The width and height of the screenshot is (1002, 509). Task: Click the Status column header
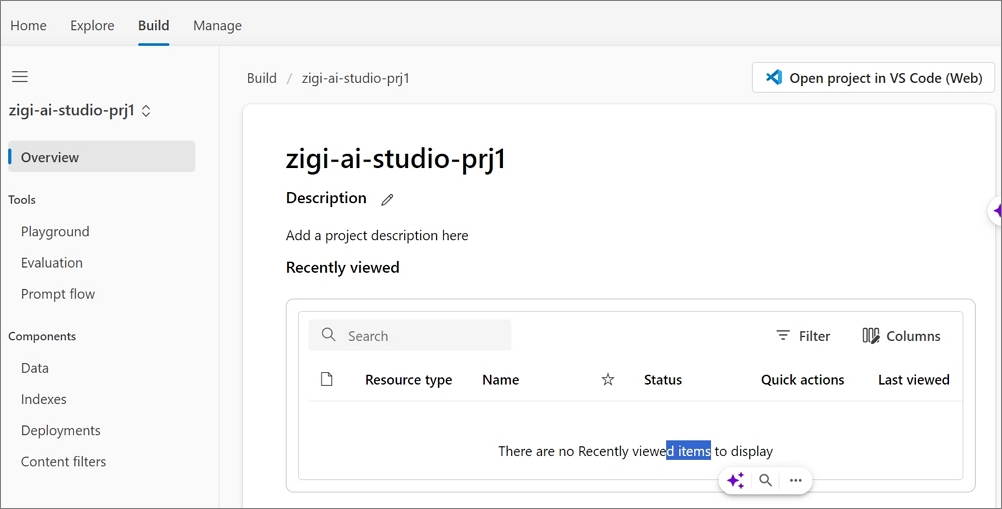(663, 379)
